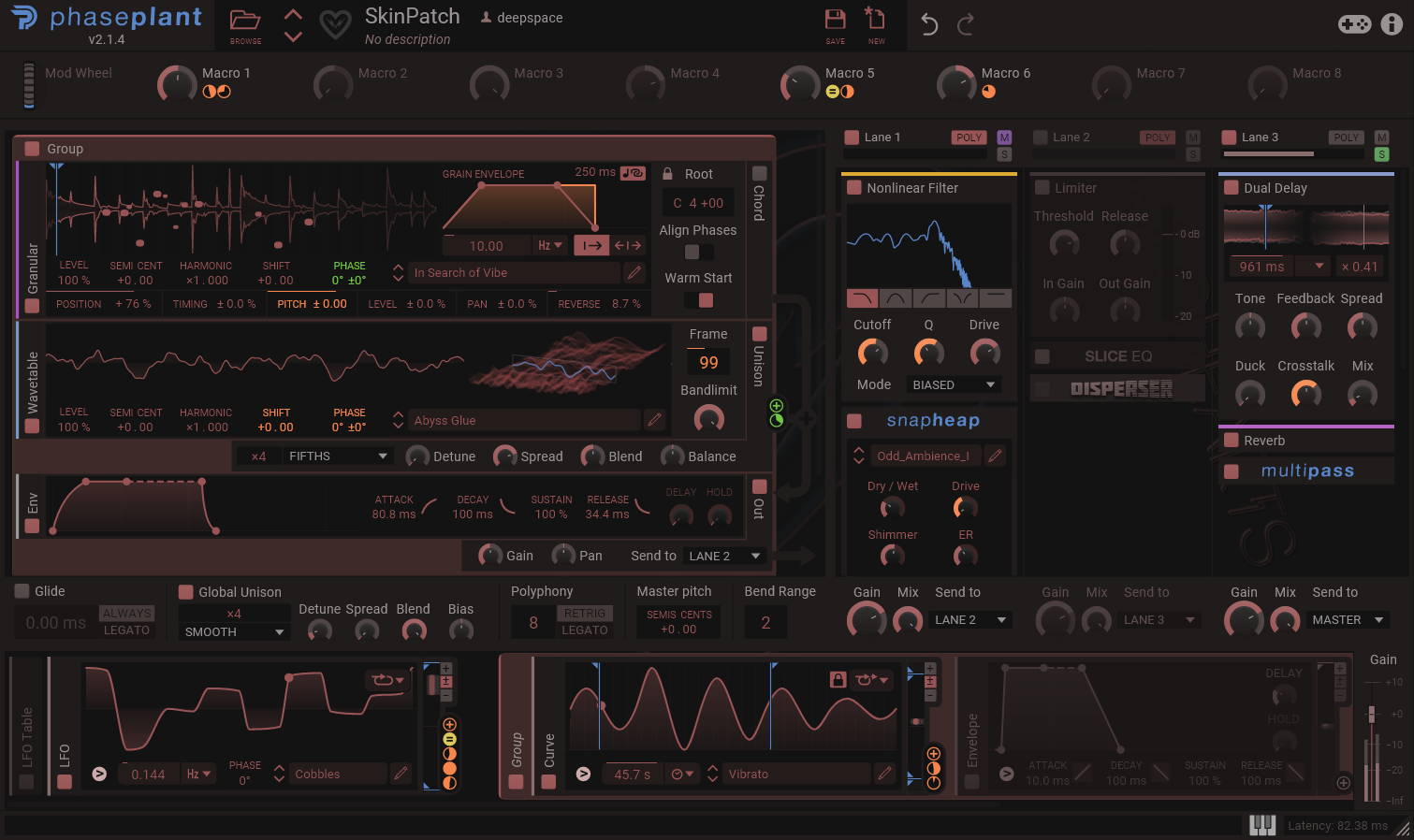Click the glide ALWAYS mode button

click(126, 613)
